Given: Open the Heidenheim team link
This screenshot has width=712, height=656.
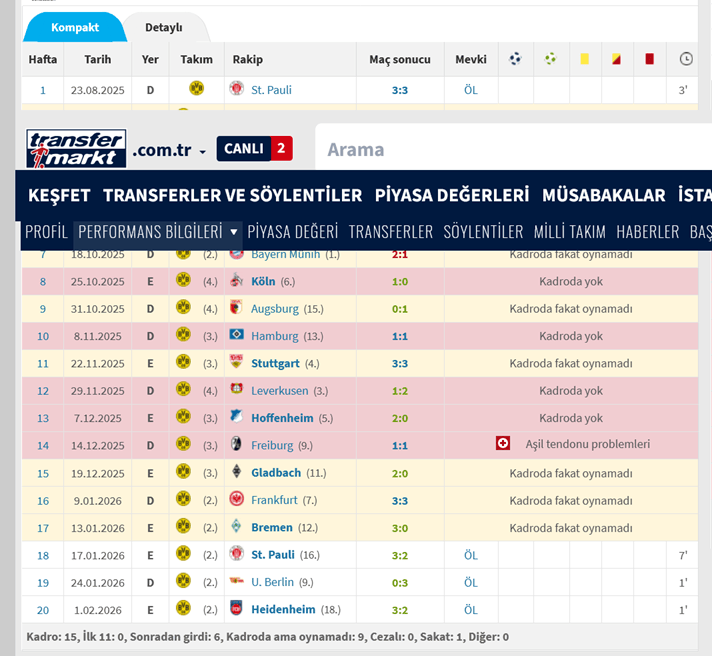Looking at the screenshot, I should pos(283,609).
